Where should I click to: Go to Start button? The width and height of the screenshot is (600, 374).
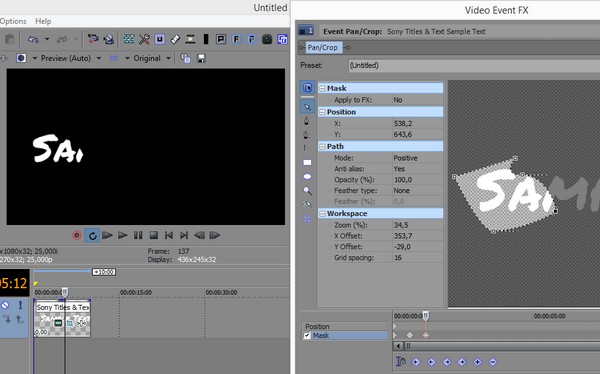(x=169, y=235)
